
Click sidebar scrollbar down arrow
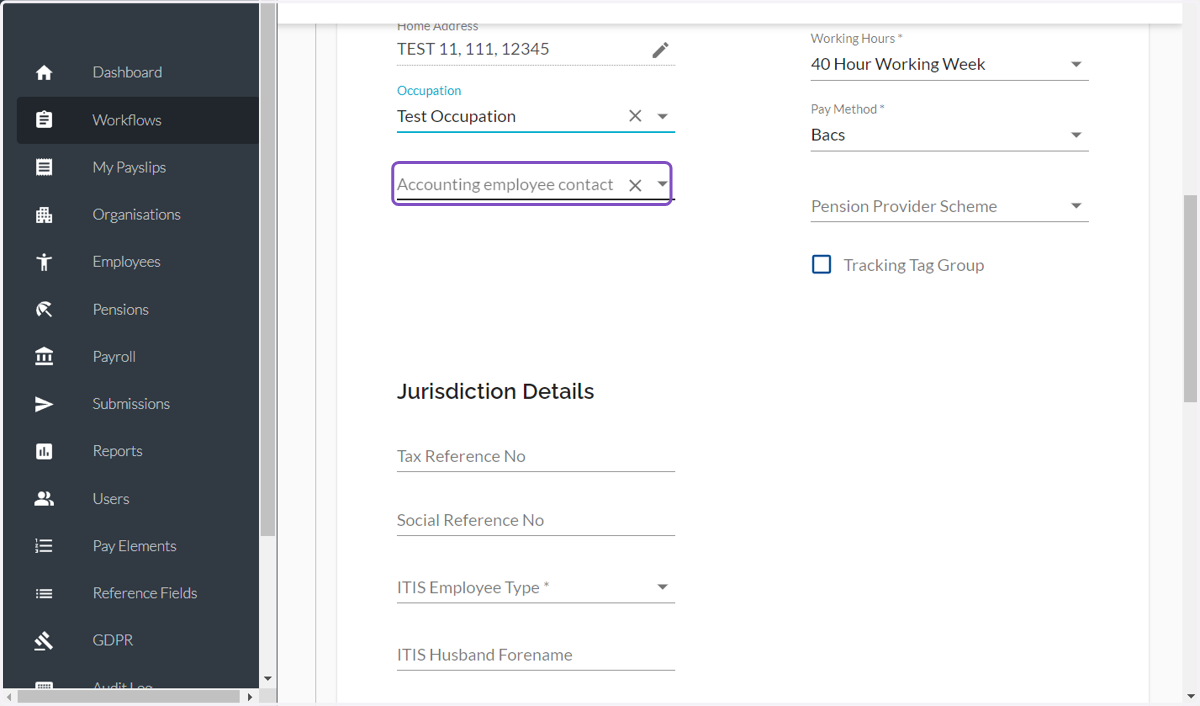click(267, 679)
